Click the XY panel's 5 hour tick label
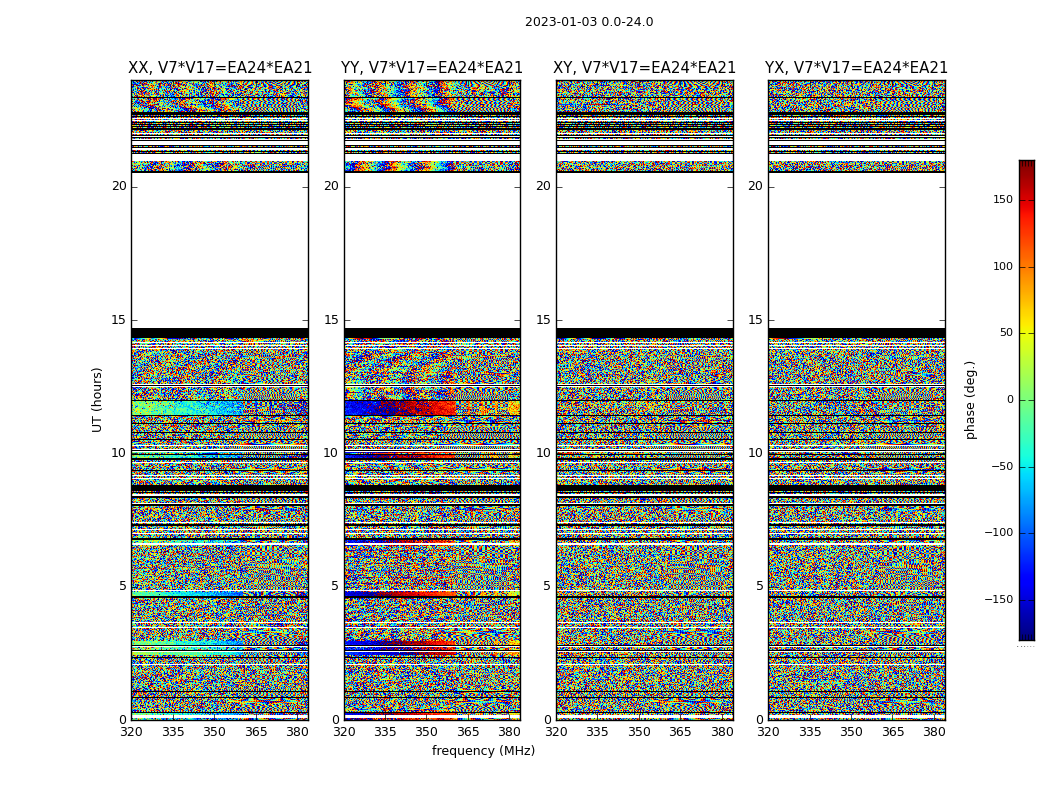The width and height of the screenshot is (1050, 800). pyautogui.click(x=547, y=586)
